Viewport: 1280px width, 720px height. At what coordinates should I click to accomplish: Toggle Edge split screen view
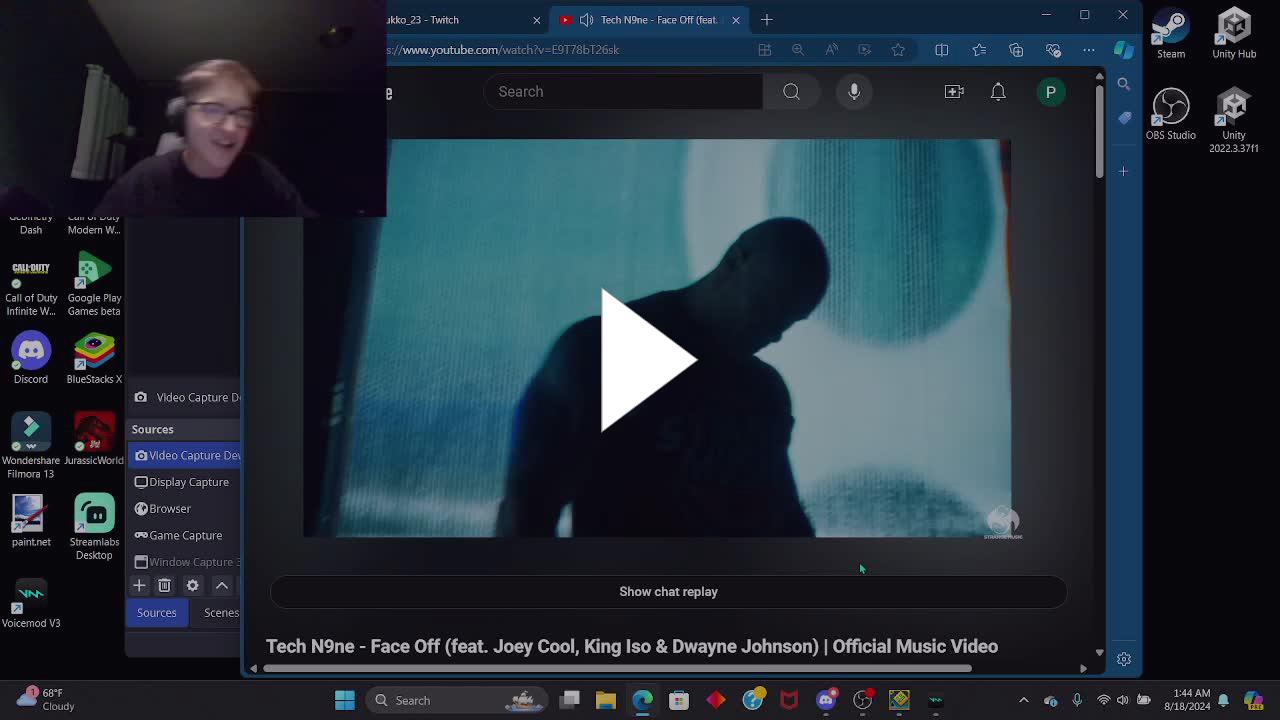[941, 50]
